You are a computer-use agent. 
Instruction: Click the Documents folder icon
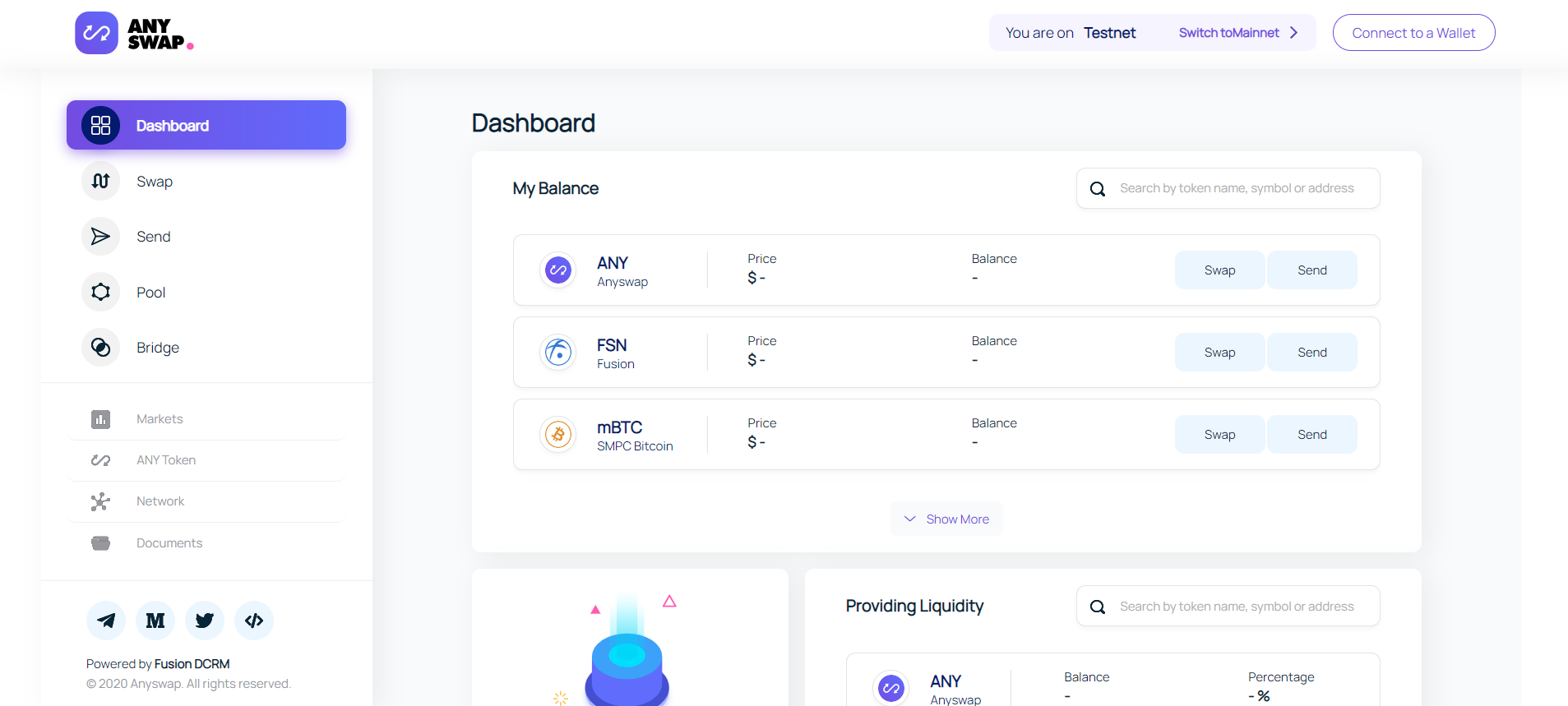click(x=100, y=543)
